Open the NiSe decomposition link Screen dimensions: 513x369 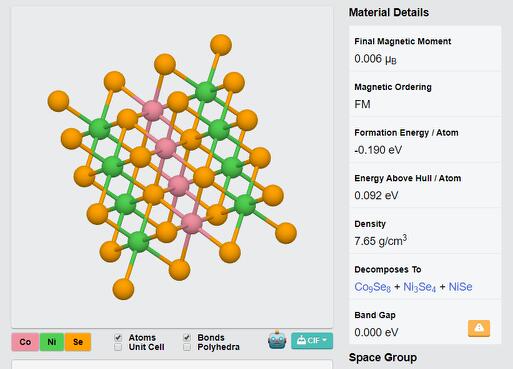[460, 287]
